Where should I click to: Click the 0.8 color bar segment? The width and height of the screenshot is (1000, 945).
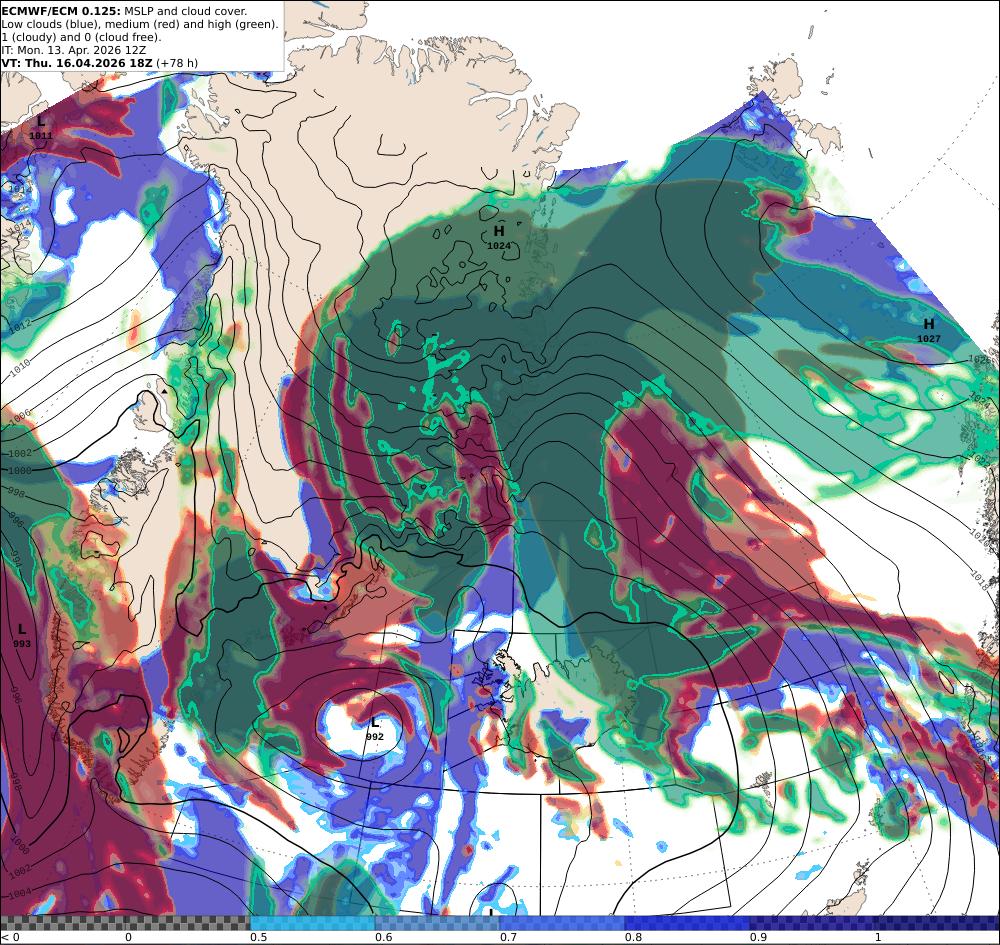coord(687,923)
